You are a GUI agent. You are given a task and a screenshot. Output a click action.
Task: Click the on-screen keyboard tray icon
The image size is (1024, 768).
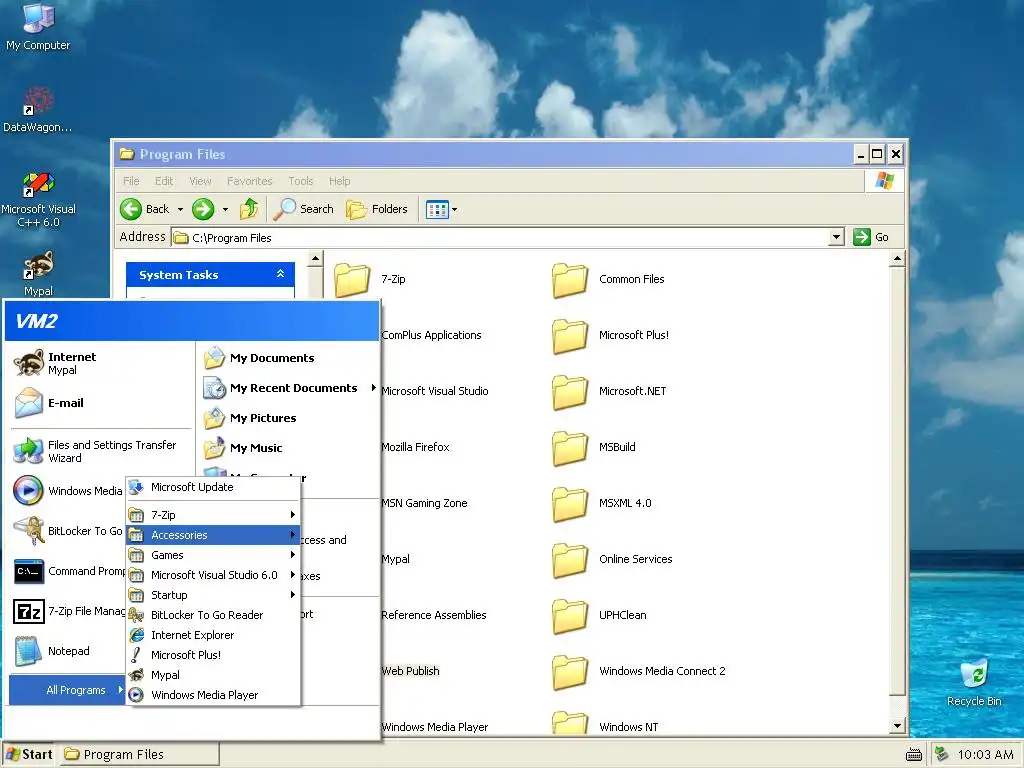(x=914, y=755)
